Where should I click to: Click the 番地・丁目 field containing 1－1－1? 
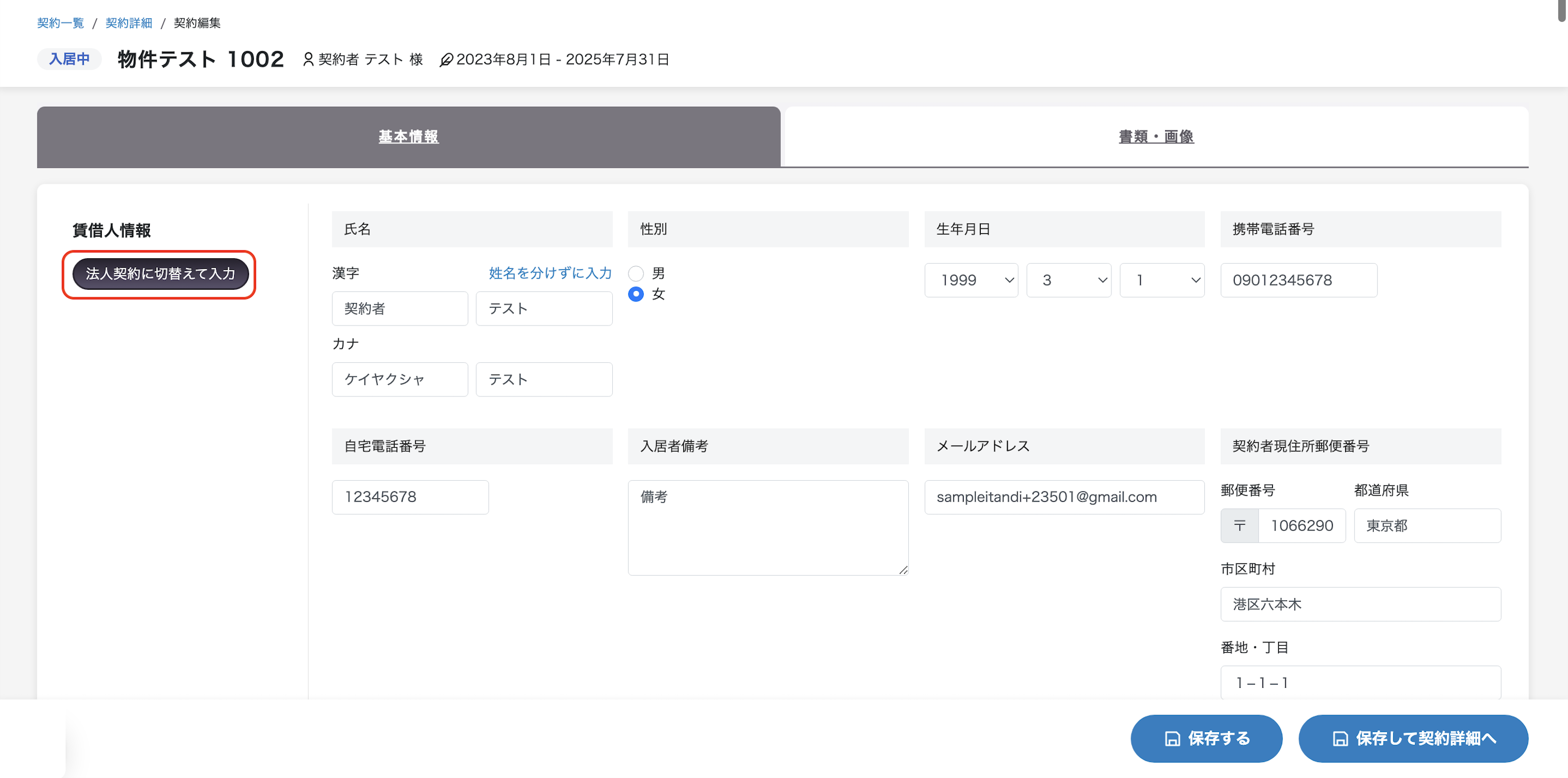(x=1361, y=682)
